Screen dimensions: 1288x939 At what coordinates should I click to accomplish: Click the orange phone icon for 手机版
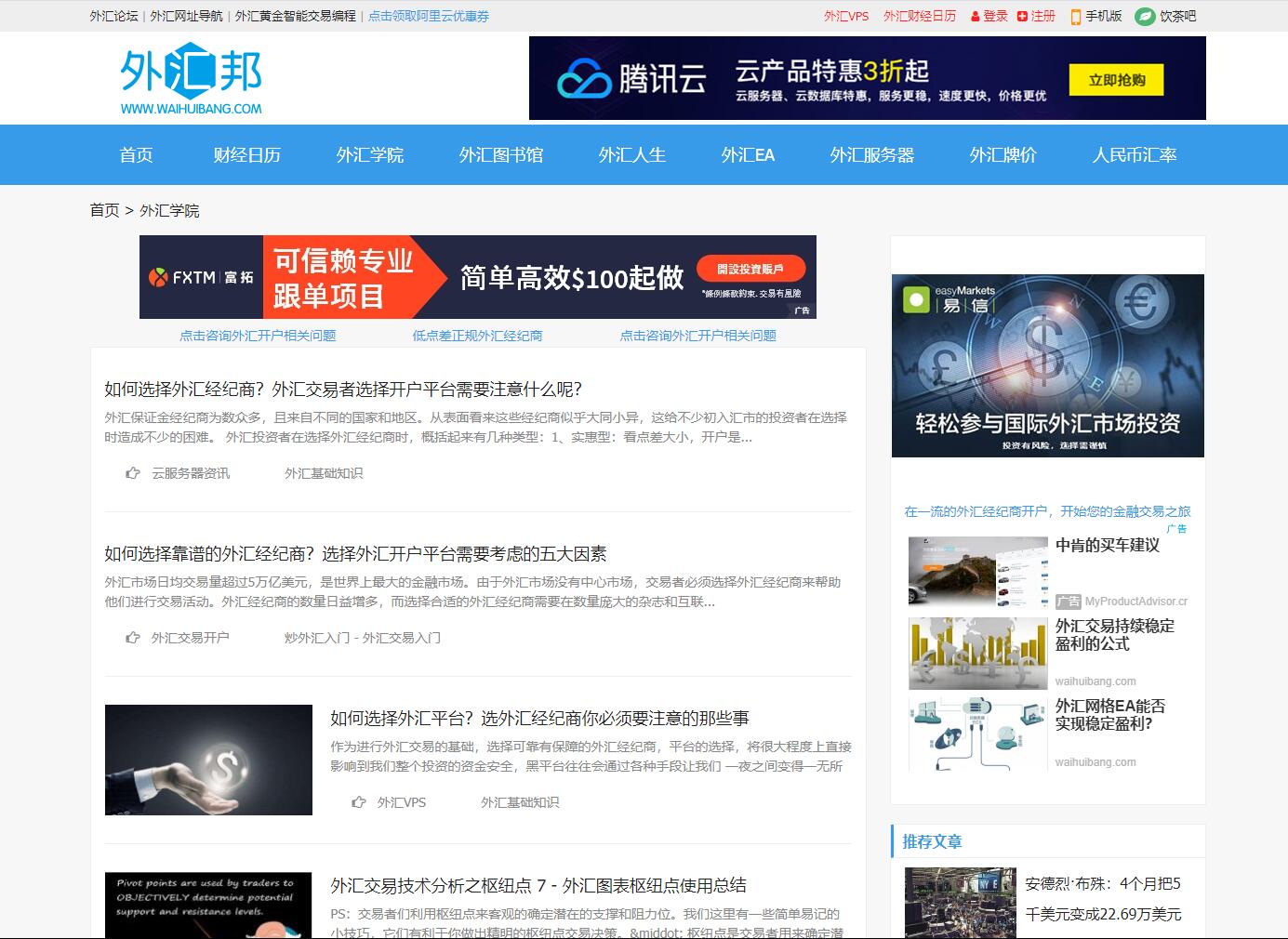tap(1076, 17)
